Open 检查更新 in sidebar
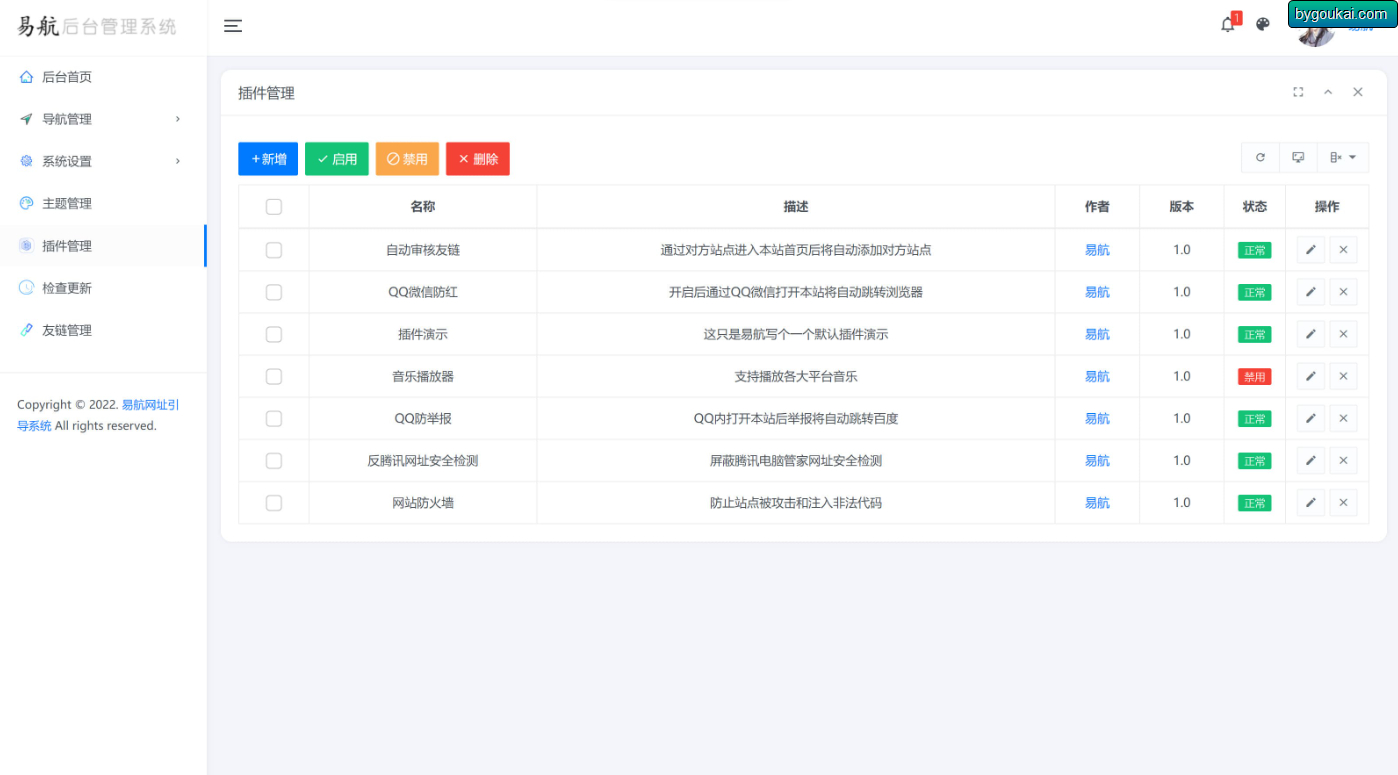The image size is (1398, 775). pyautogui.click(x=103, y=288)
